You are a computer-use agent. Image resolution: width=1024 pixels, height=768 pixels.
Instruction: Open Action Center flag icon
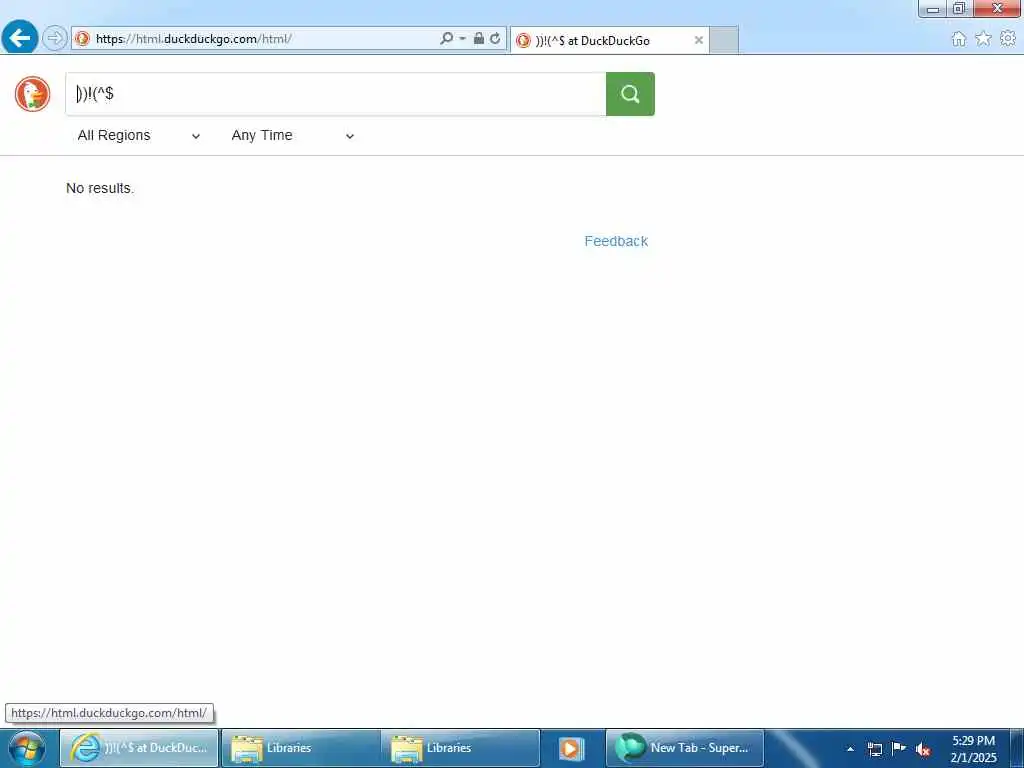click(899, 748)
